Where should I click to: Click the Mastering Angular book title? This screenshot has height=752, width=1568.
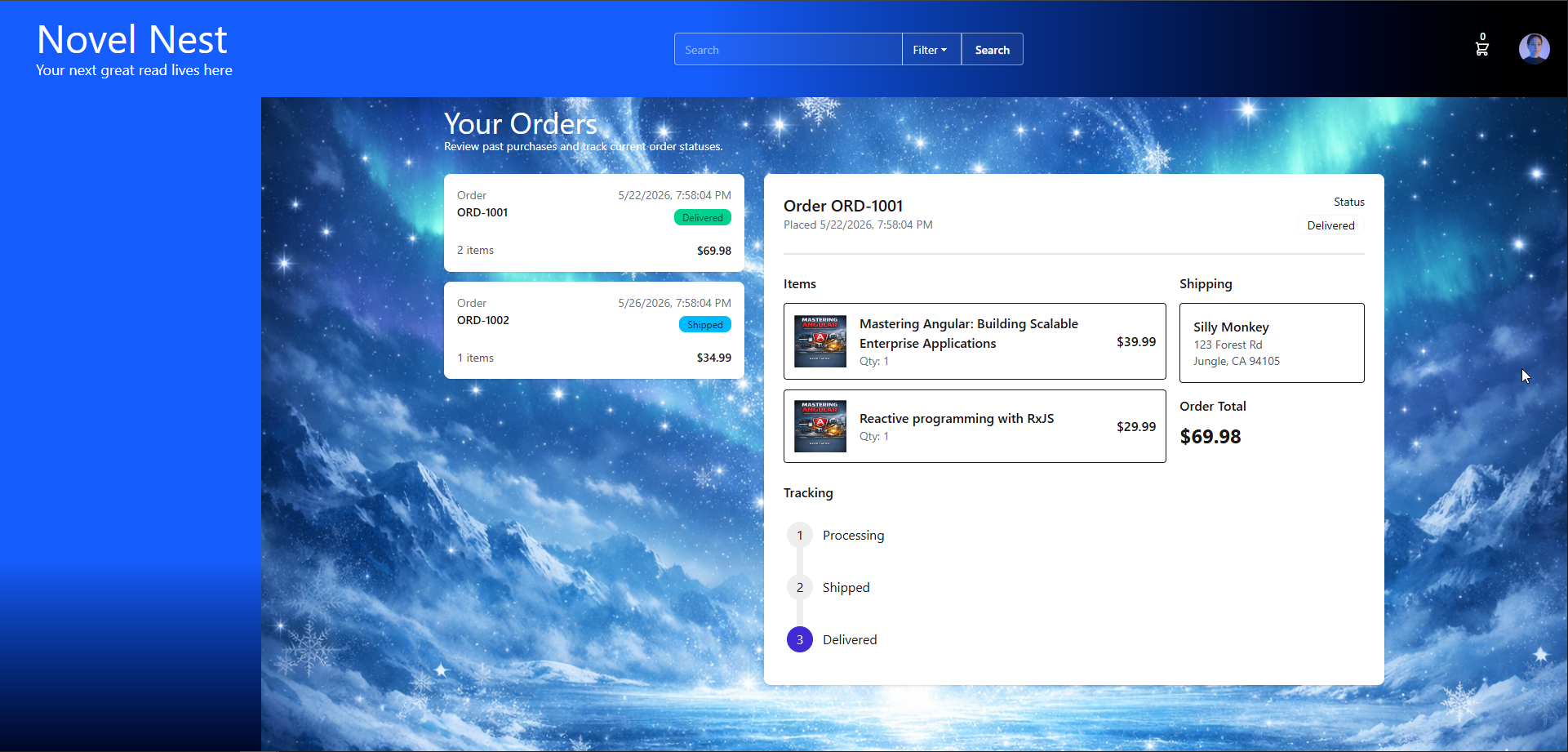pos(969,333)
